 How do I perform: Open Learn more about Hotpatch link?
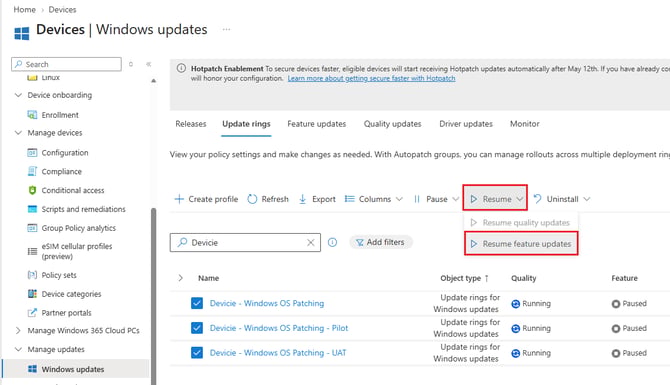pyautogui.click(x=371, y=78)
